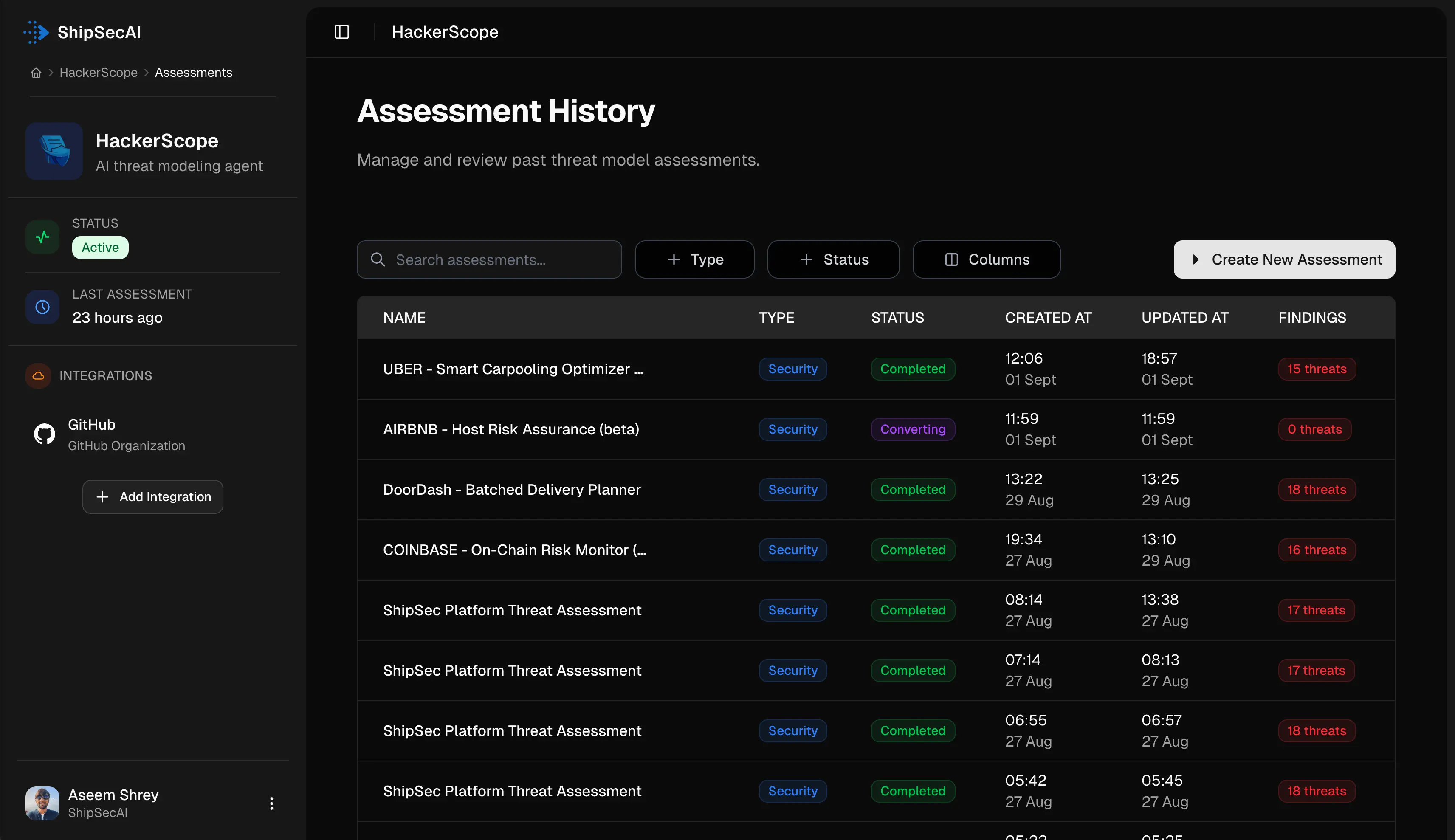The image size is (1455, 840).
Task: Open the Type filter
Action: pos(695,259)
